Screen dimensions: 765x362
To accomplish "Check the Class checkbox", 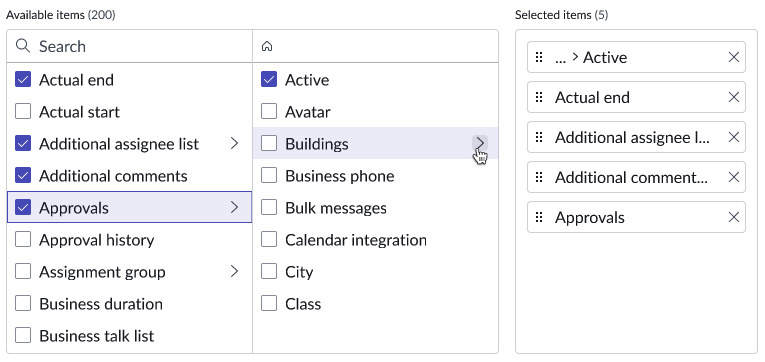I will pos(269,303).
